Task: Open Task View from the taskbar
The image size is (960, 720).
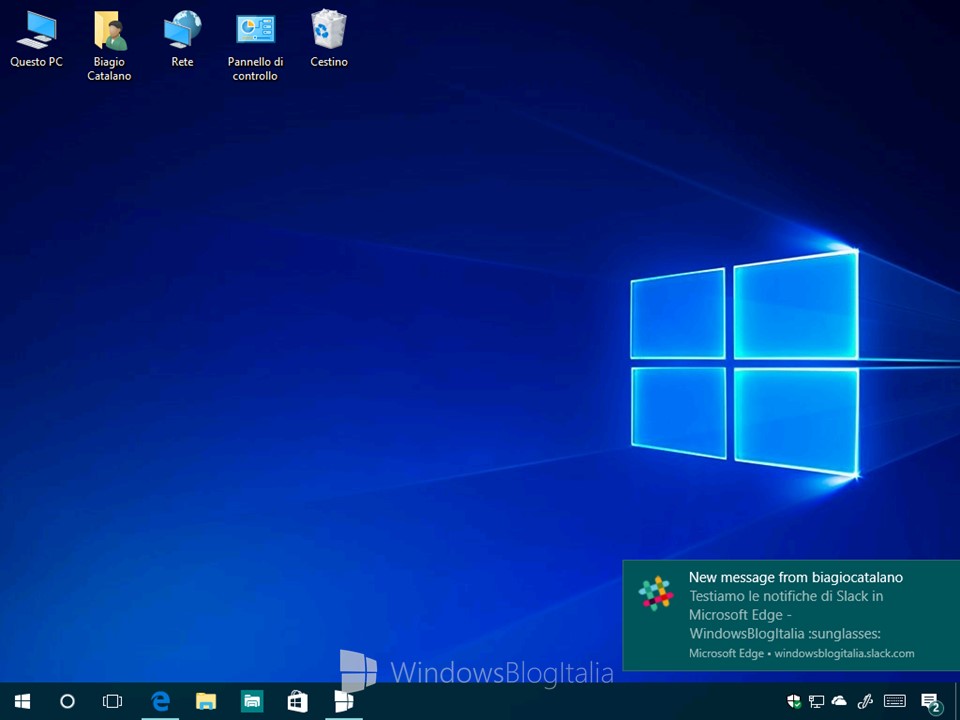Action: (113, 702)
